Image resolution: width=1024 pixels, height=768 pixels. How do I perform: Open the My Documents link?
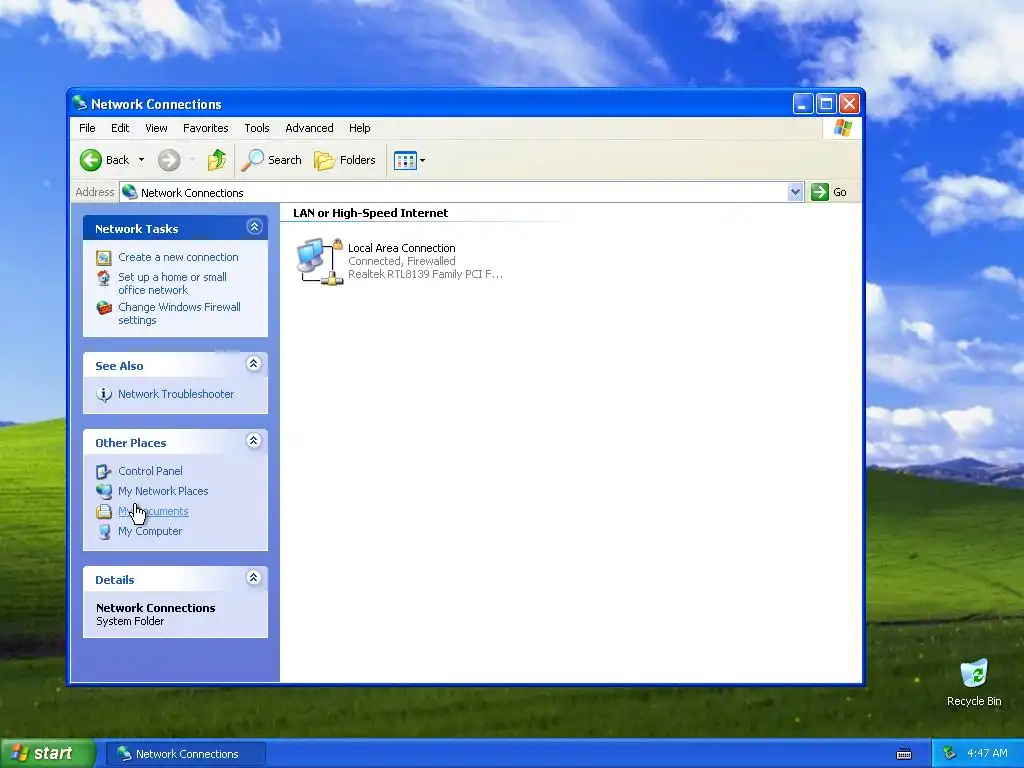153,511
